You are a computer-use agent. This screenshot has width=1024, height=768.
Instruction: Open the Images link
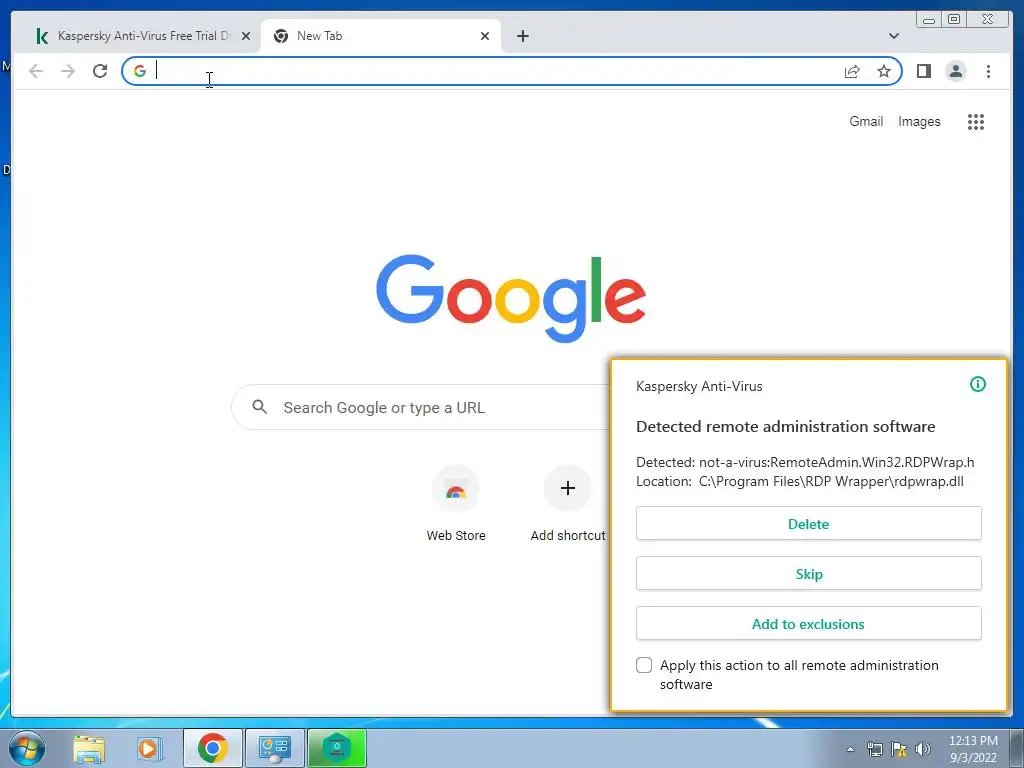point(919,121)
